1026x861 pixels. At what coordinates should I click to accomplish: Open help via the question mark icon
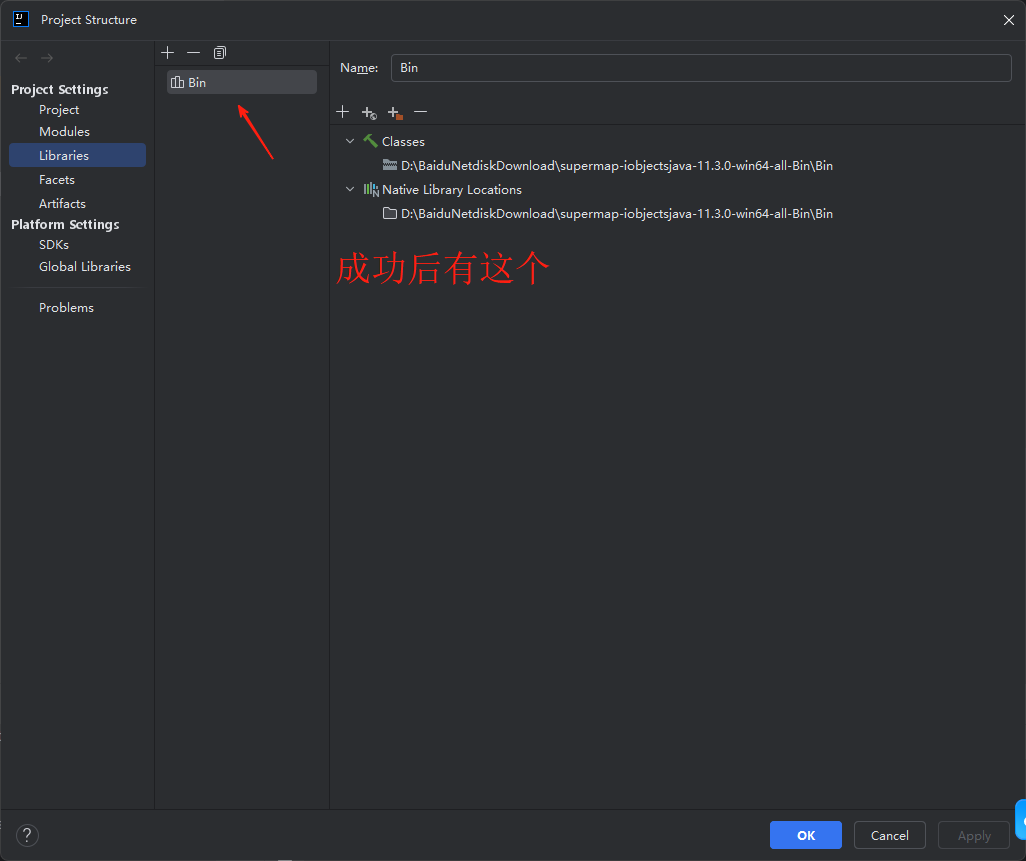(26, 835)
